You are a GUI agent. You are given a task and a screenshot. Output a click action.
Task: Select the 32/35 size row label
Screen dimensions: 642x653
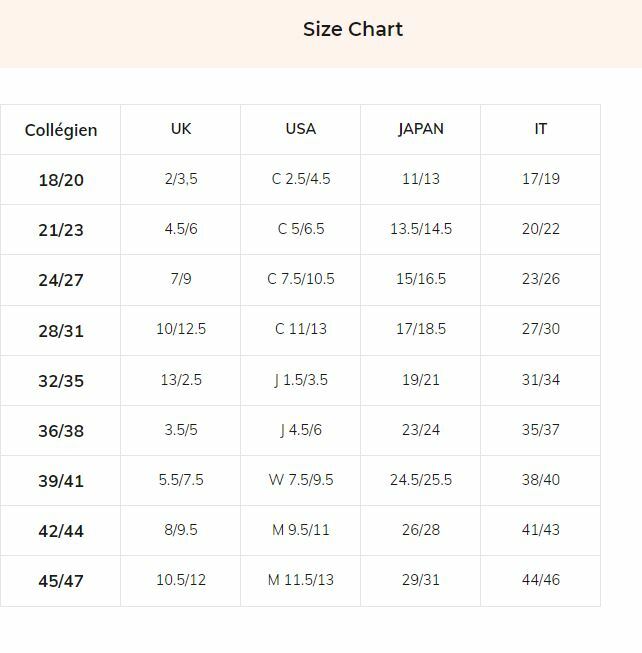[x=61, y=380]
